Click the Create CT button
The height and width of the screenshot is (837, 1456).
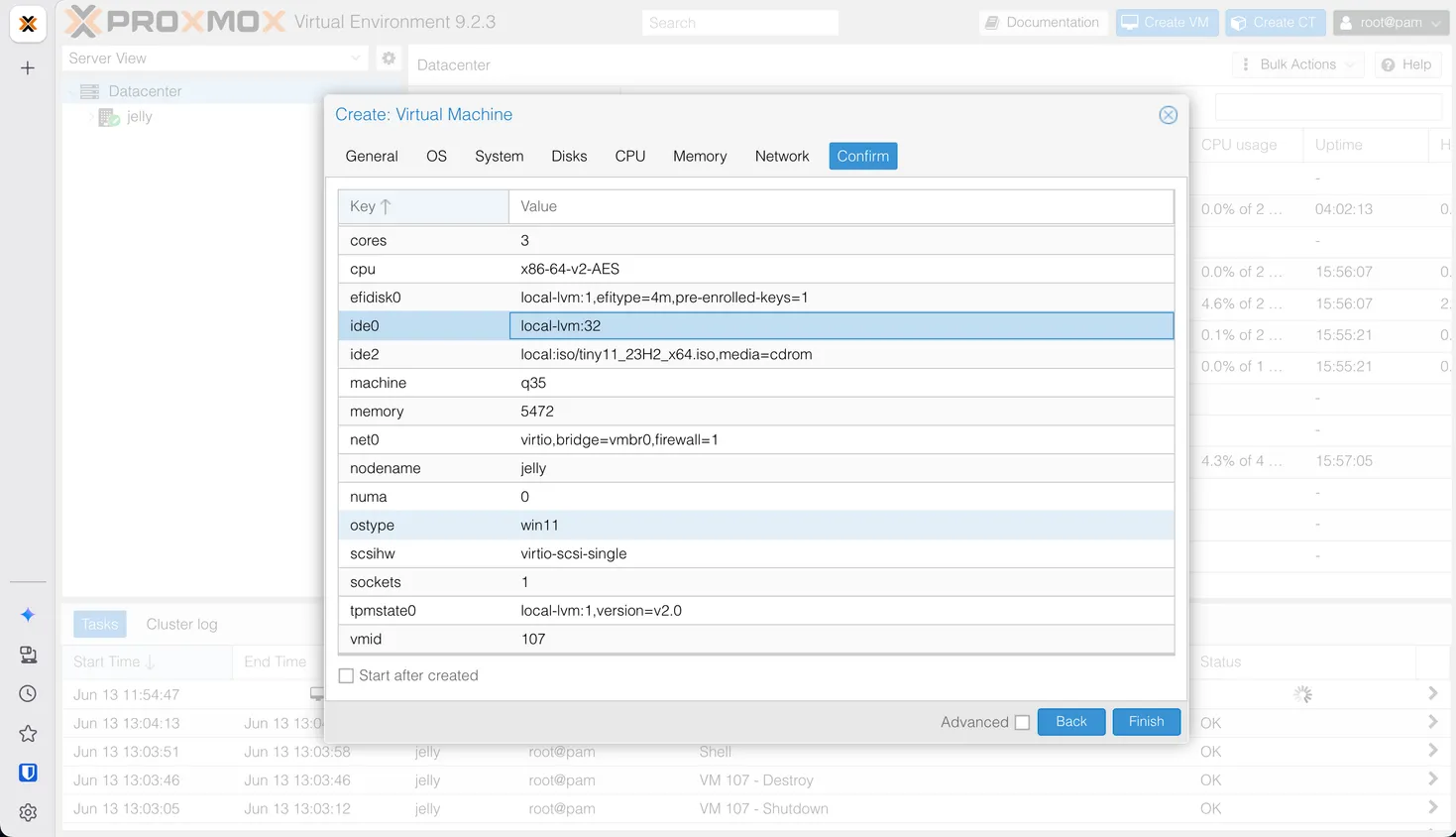1275,22
